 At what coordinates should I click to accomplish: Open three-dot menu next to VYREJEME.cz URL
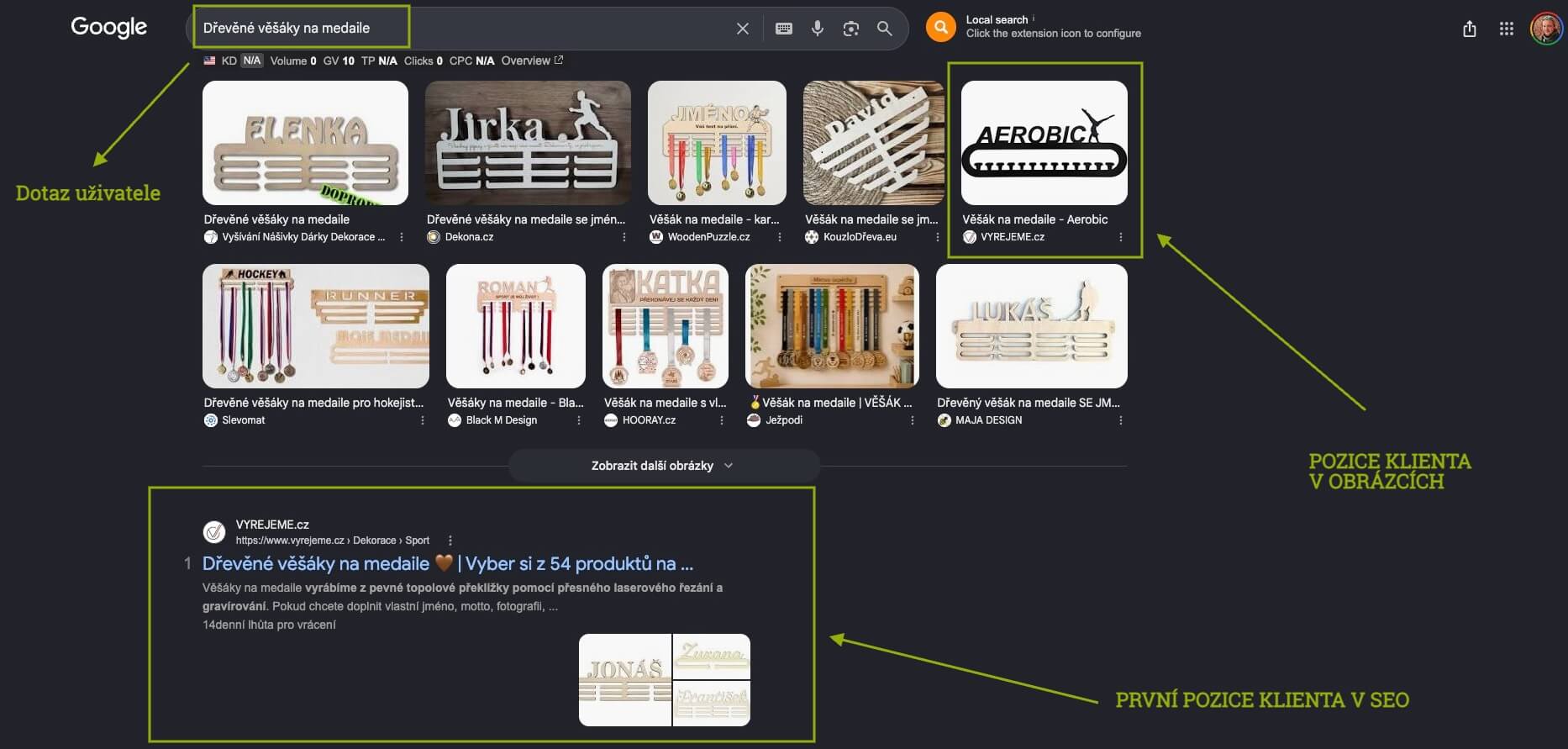pyautogui.click(x=450, y=541)
